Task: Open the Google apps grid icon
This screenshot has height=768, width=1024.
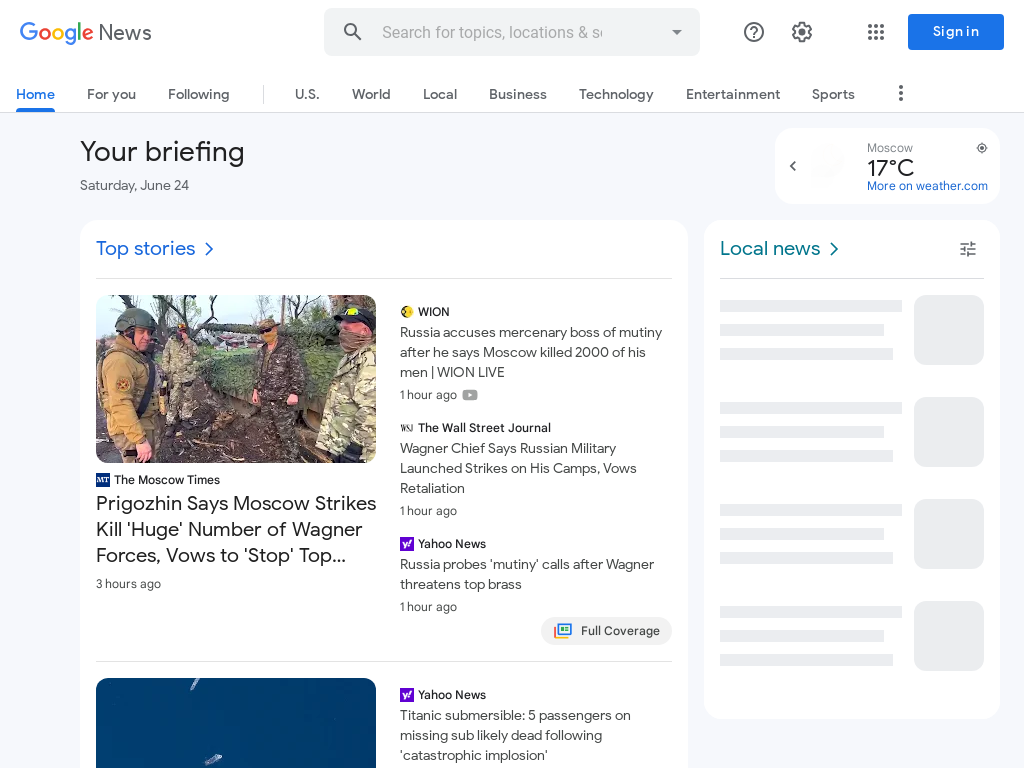Action: 876,32
